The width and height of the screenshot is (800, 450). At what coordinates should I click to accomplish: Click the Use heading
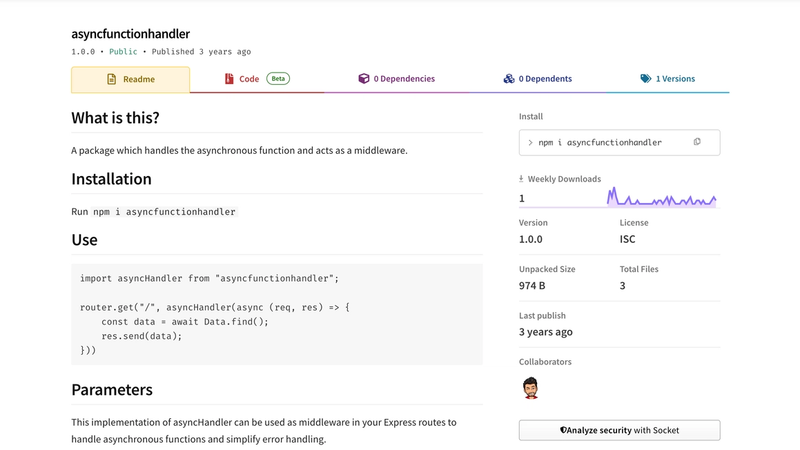[84, 240]
